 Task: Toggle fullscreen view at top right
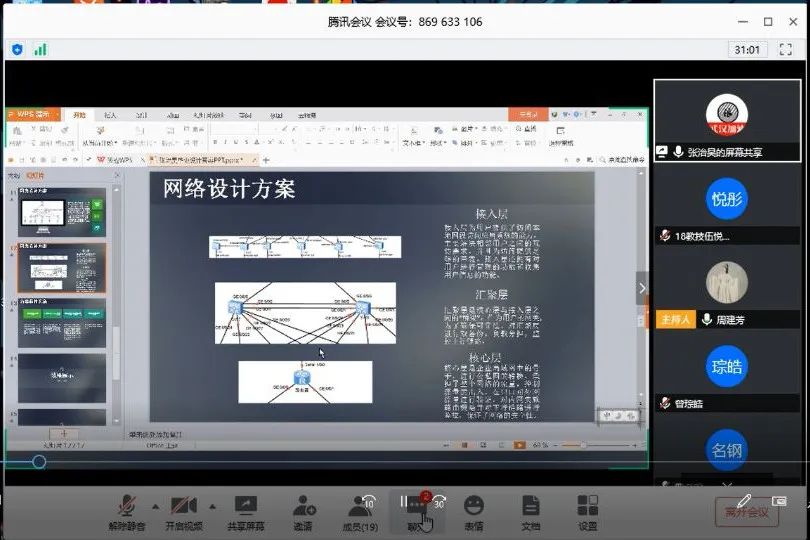[788, 49]
